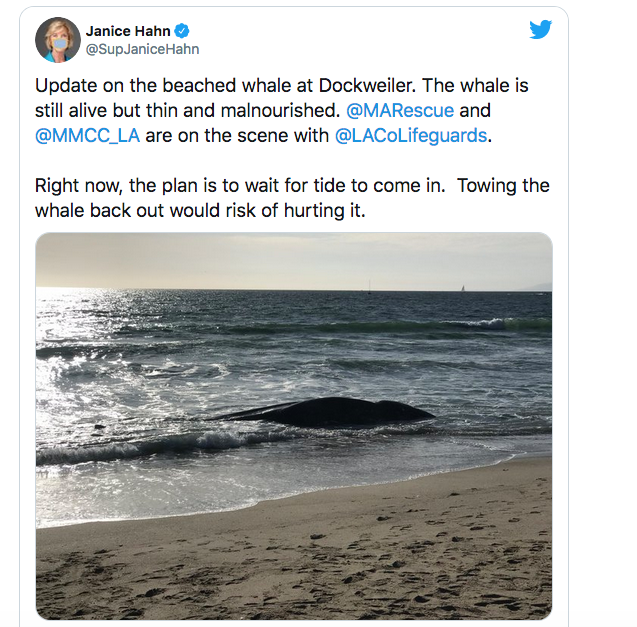
Task: Open the Twitter bird logo
Action: tap(541, 30)
